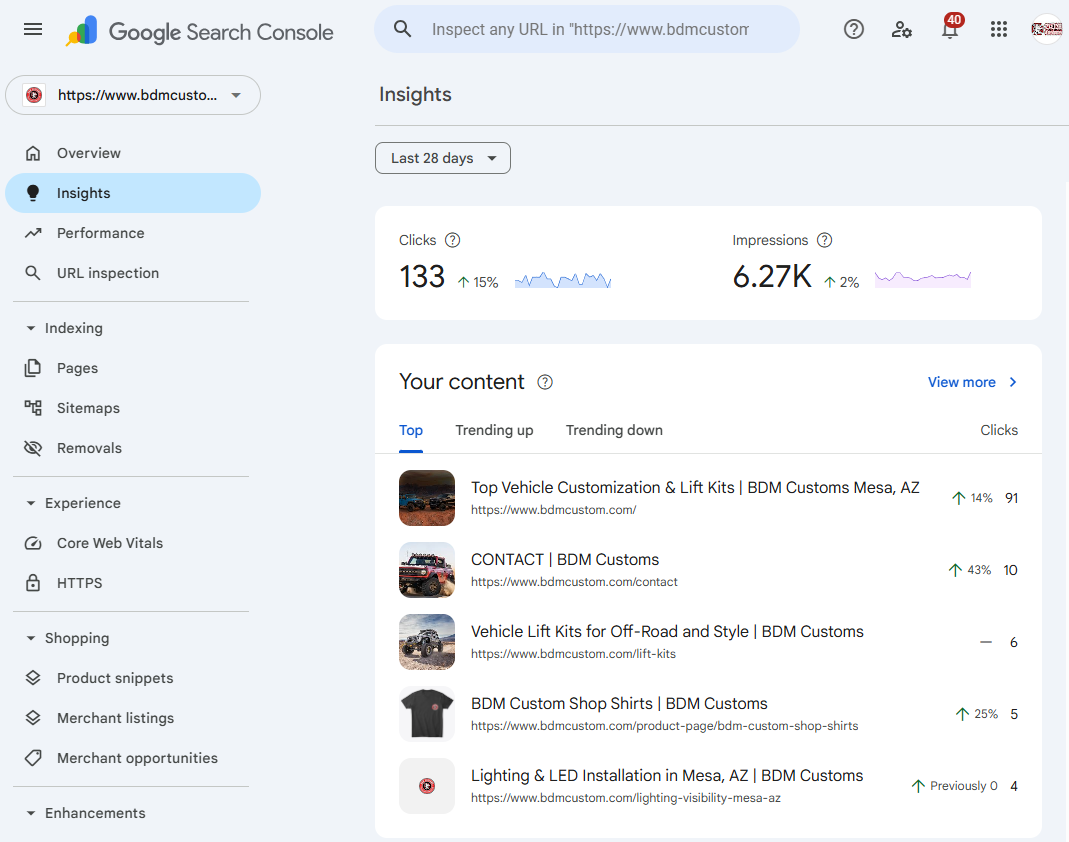Open the property selector dropdown
Viewport: 1069px width, 842px height.
(133, 95)
